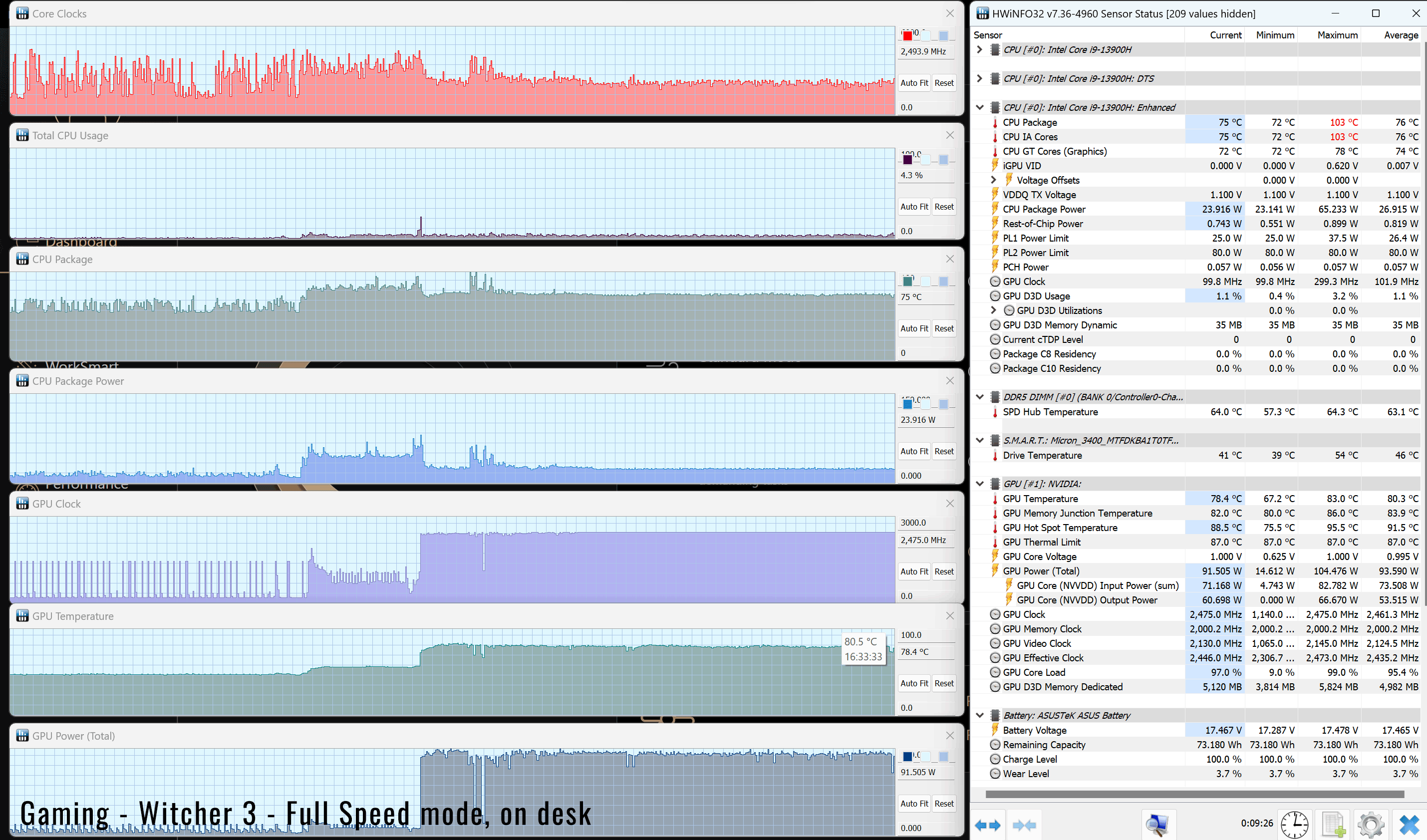This screenshot has height=840, width=1427.
Task: Click Reset in GPU Clock graph
Action: click(x=944, y=571)
